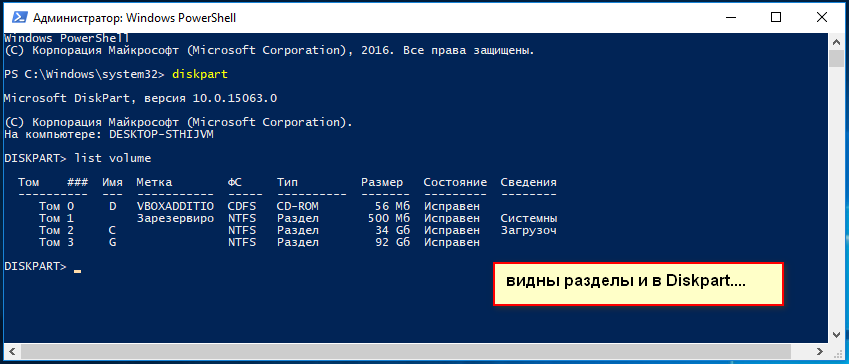
Task: Close the PowerShell window
Action: 822,17
